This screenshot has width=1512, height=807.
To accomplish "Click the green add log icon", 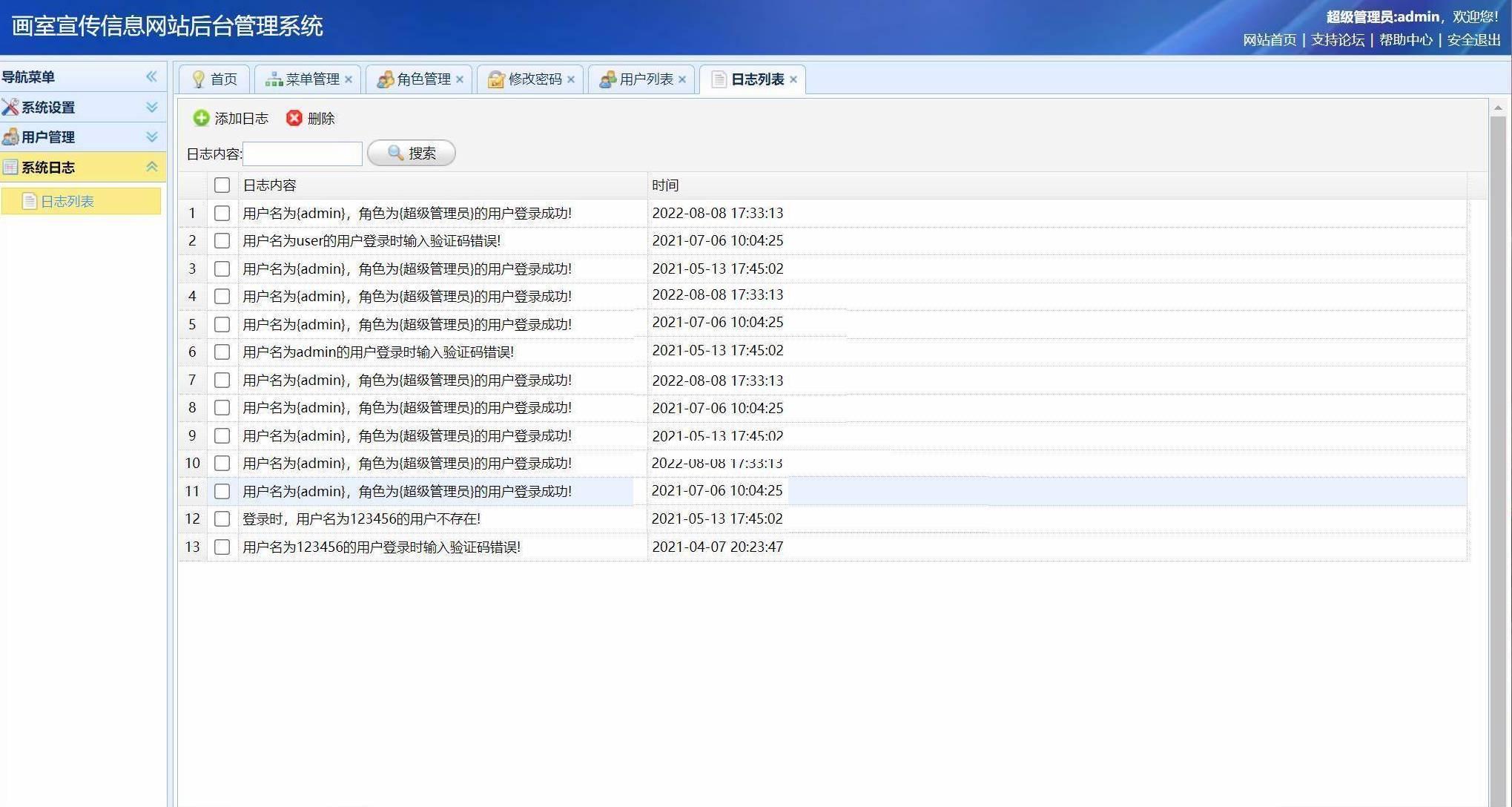I will [x=201, y=118].
